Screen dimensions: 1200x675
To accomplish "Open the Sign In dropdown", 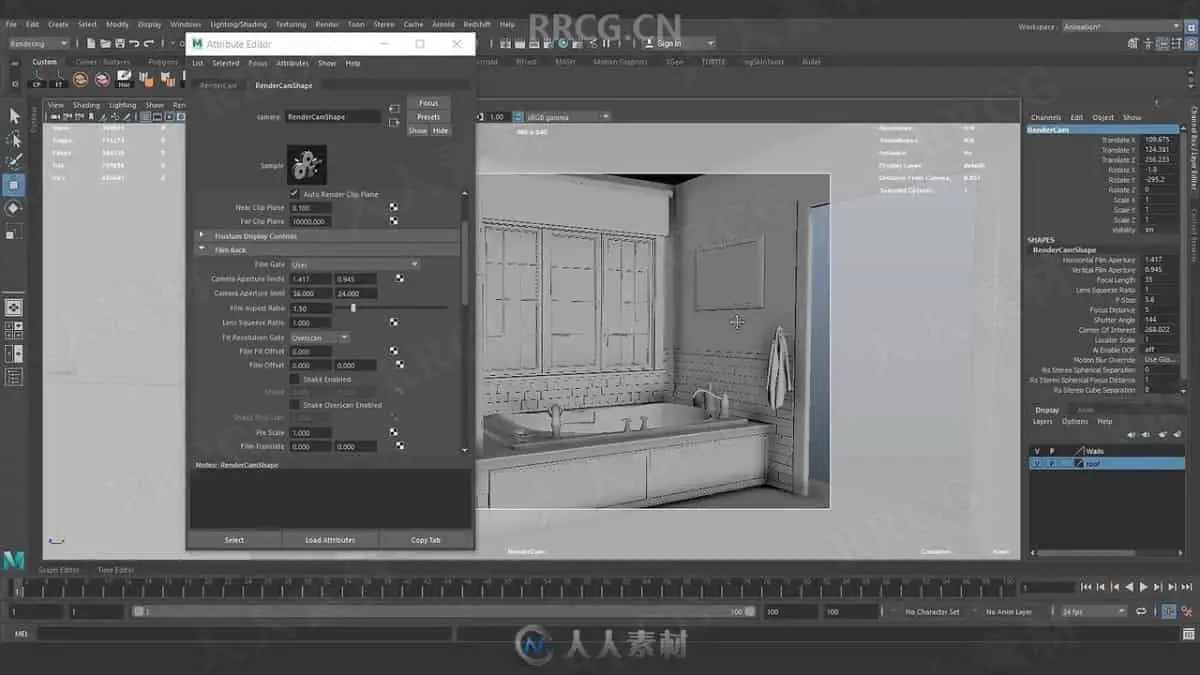I will click(x=678, y=44).
